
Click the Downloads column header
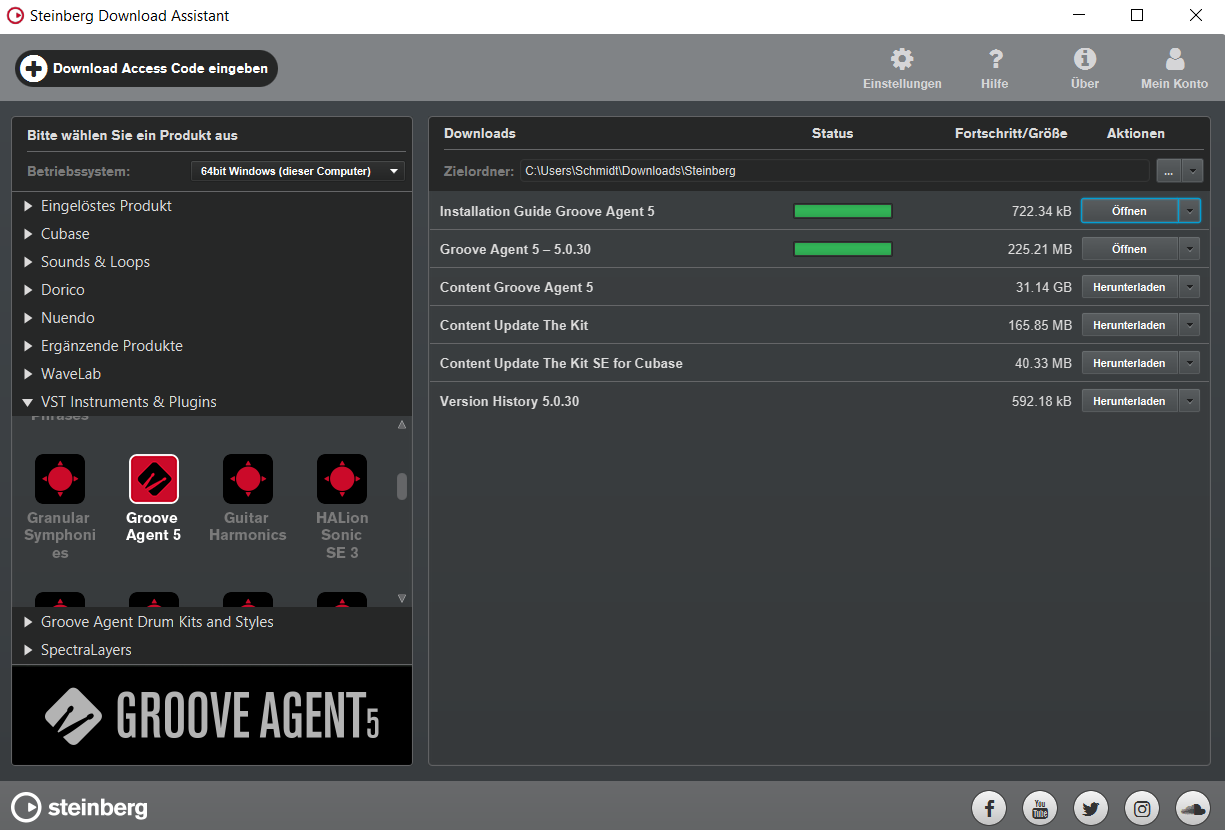click(480, 133)
